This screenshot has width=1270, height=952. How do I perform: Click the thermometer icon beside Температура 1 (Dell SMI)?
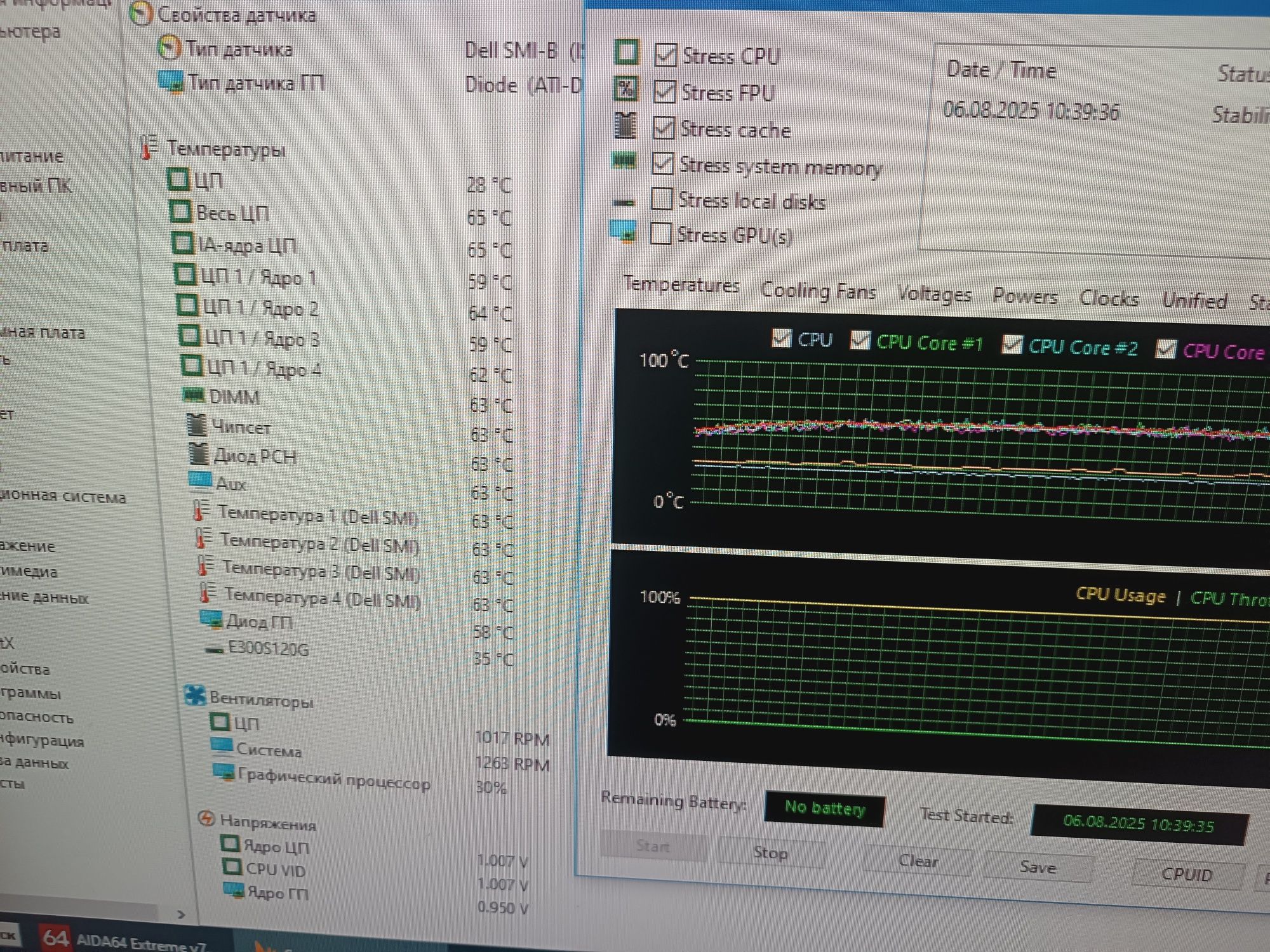point(201,510)
